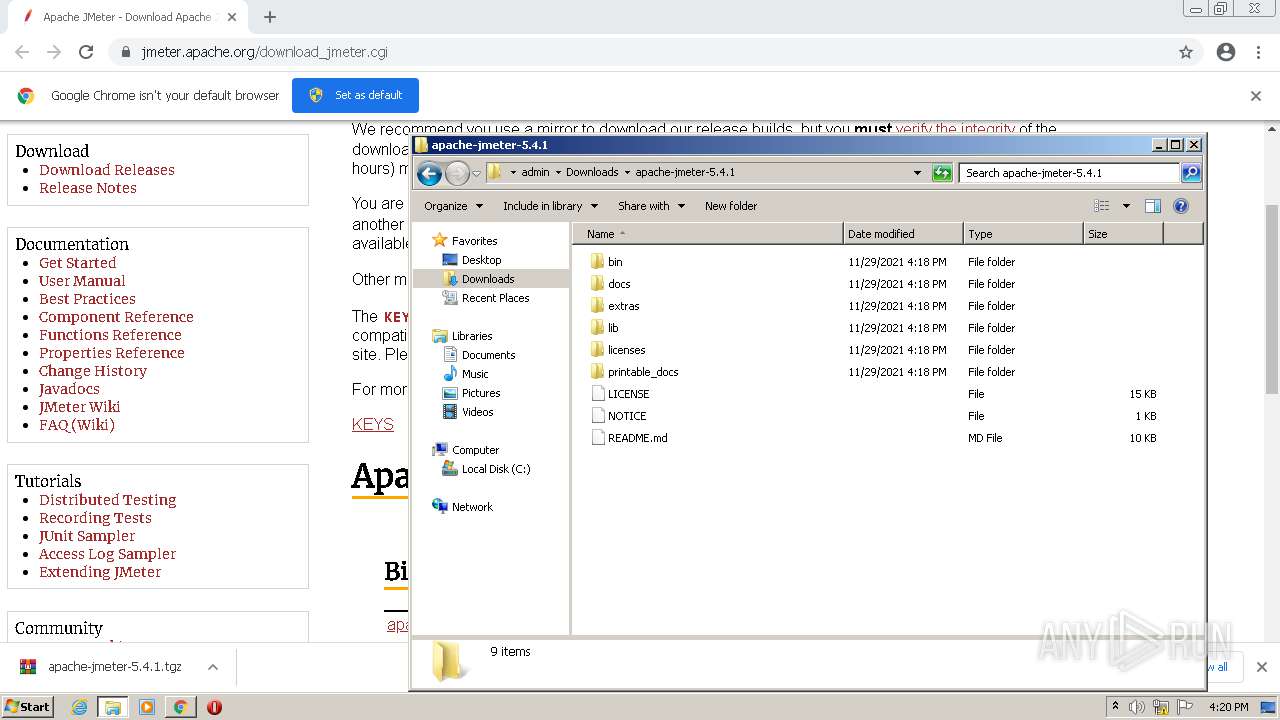
Task: Open the Explorer help question mark icon
Action: (x=1181, y=206)
